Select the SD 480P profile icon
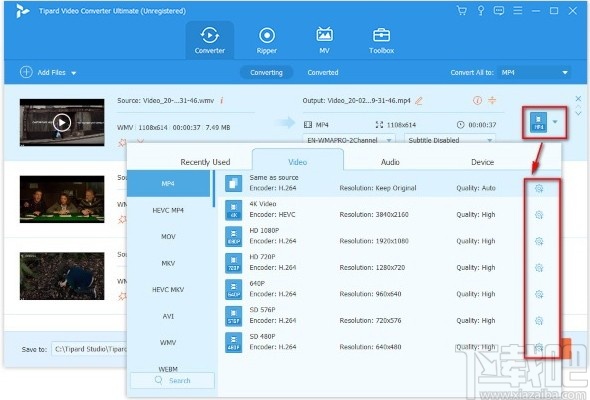 click(x=234, y=342)
